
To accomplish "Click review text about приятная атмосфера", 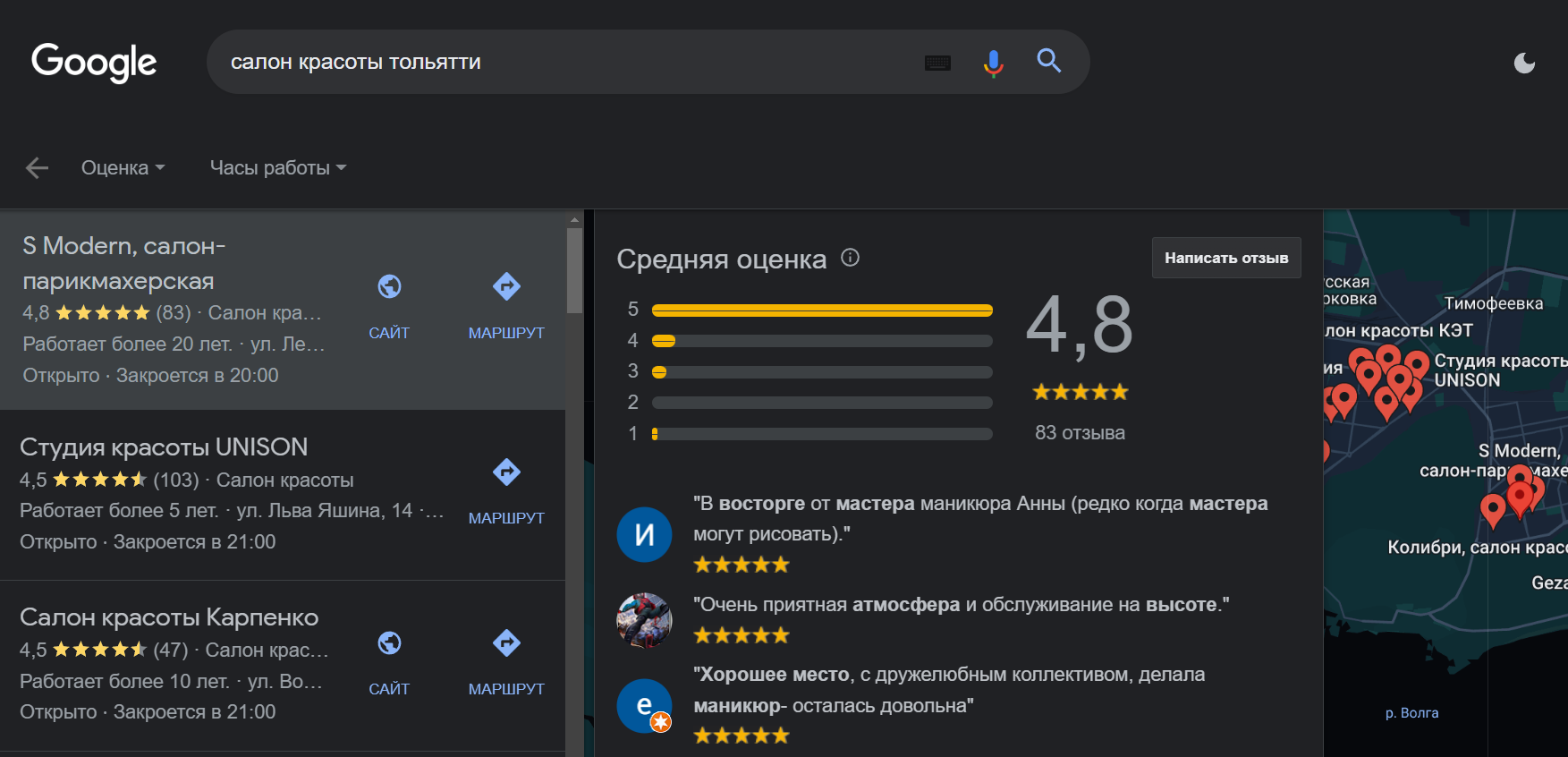I will point(962,605).
